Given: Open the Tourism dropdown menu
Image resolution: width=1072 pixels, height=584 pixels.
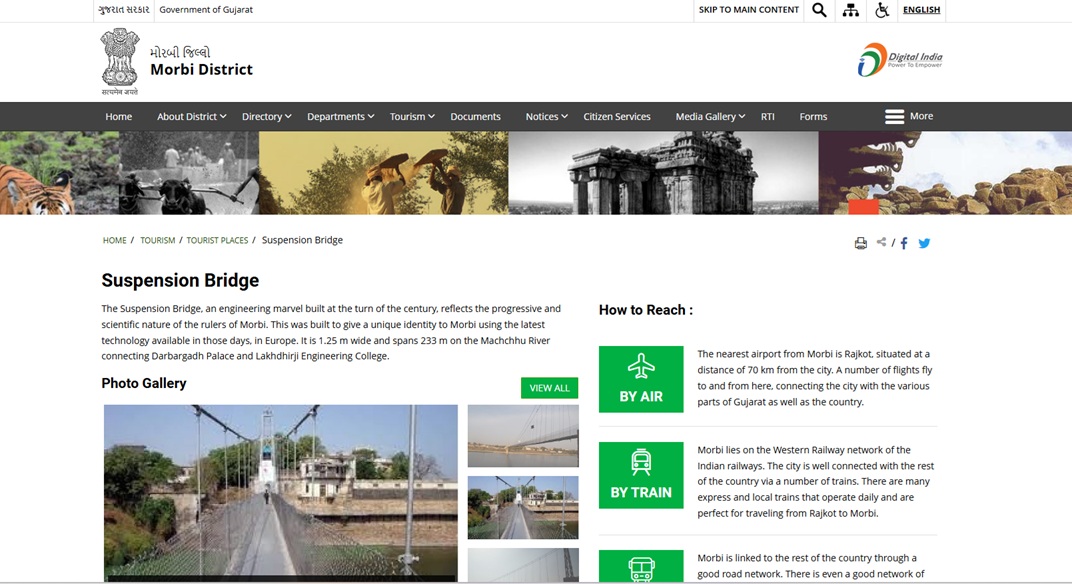Looking at the screenshot, I should point(411,117).
